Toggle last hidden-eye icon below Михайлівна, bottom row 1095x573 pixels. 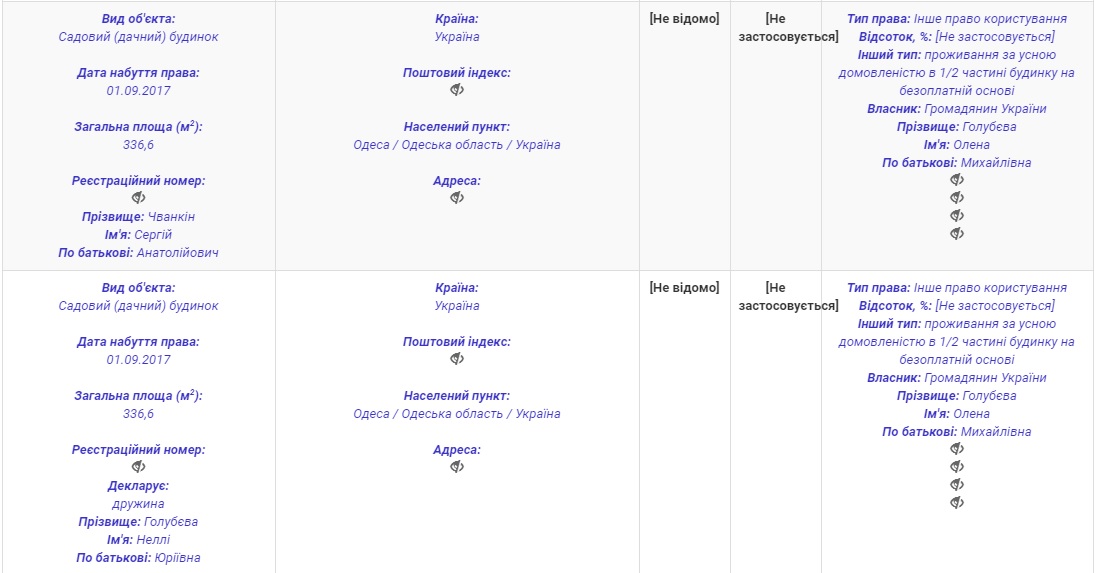pos(957,503)
